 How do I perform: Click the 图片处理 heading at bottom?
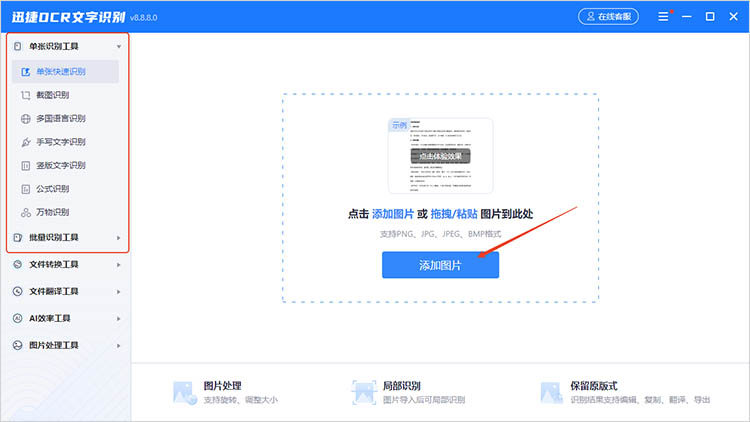222,386
